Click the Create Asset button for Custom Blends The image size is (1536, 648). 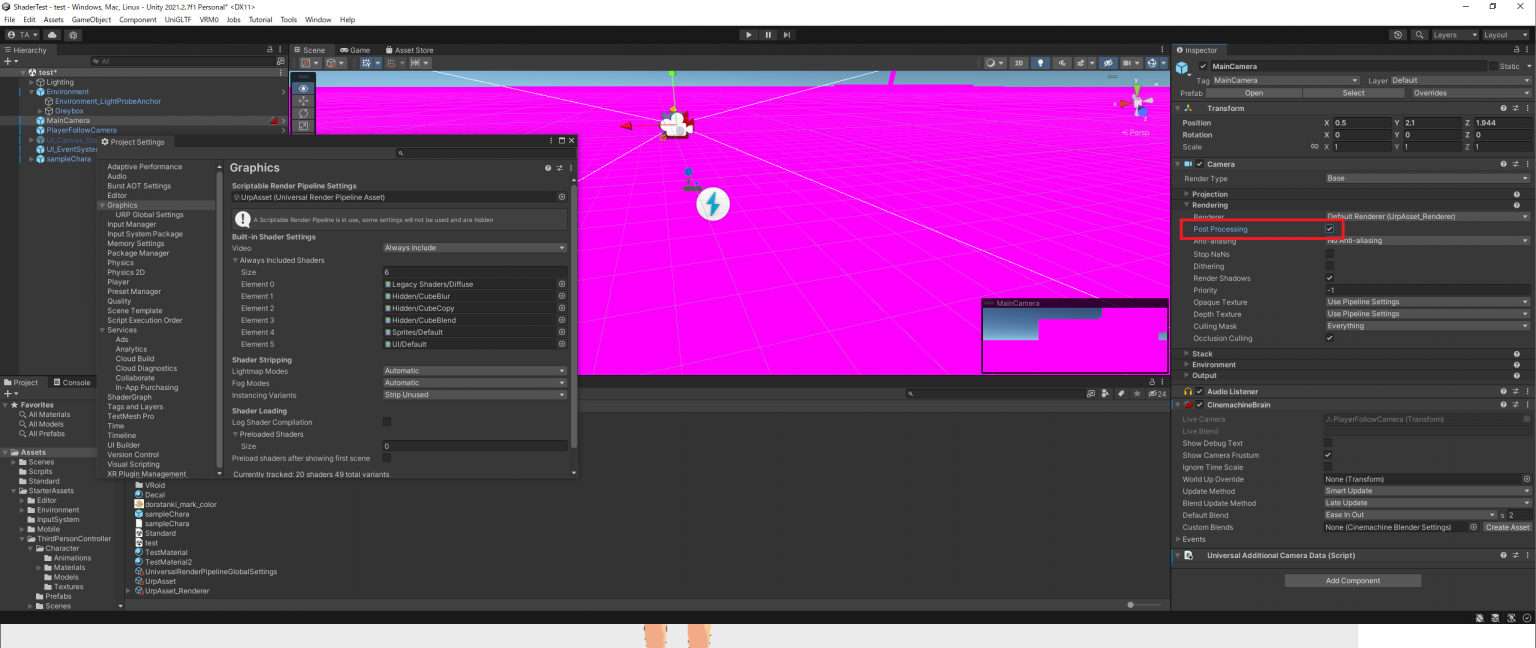(1507, 527)
